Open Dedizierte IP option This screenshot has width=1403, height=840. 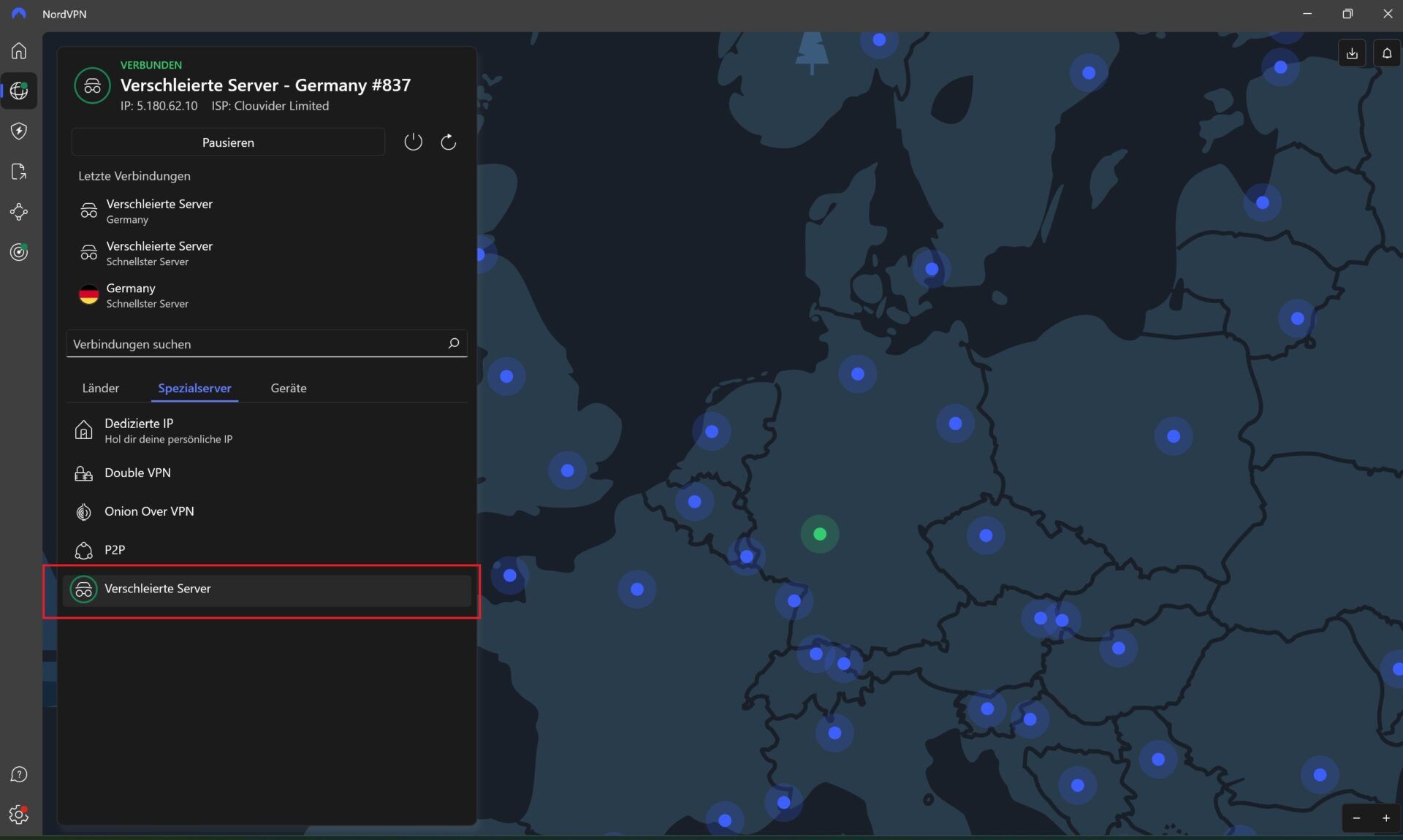point(267,430)
